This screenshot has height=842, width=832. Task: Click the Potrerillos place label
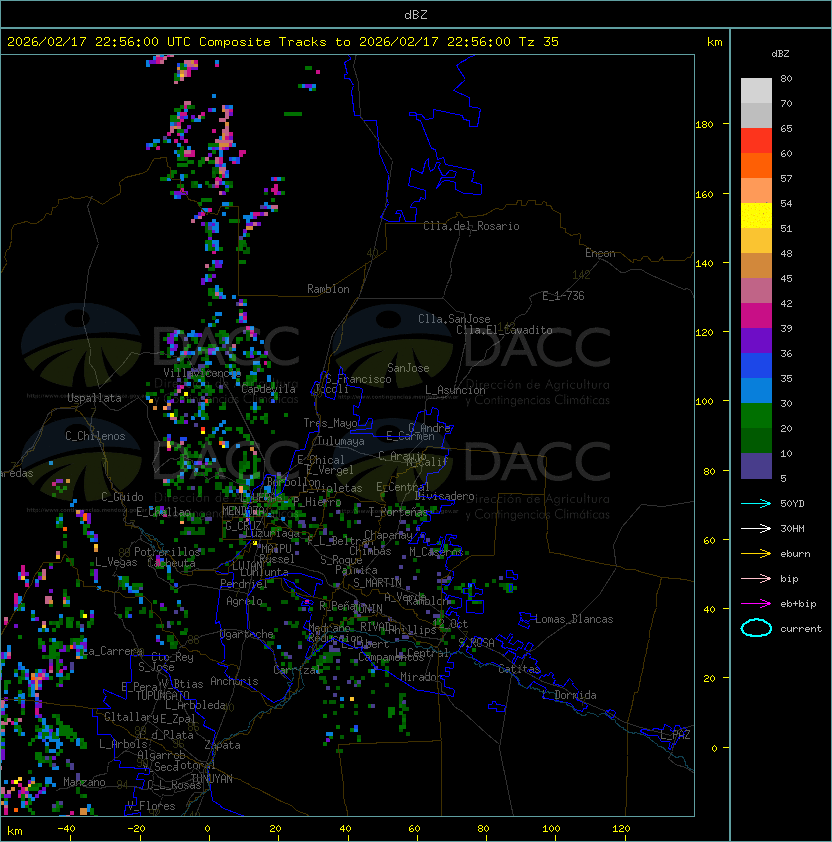coord(167,552)
